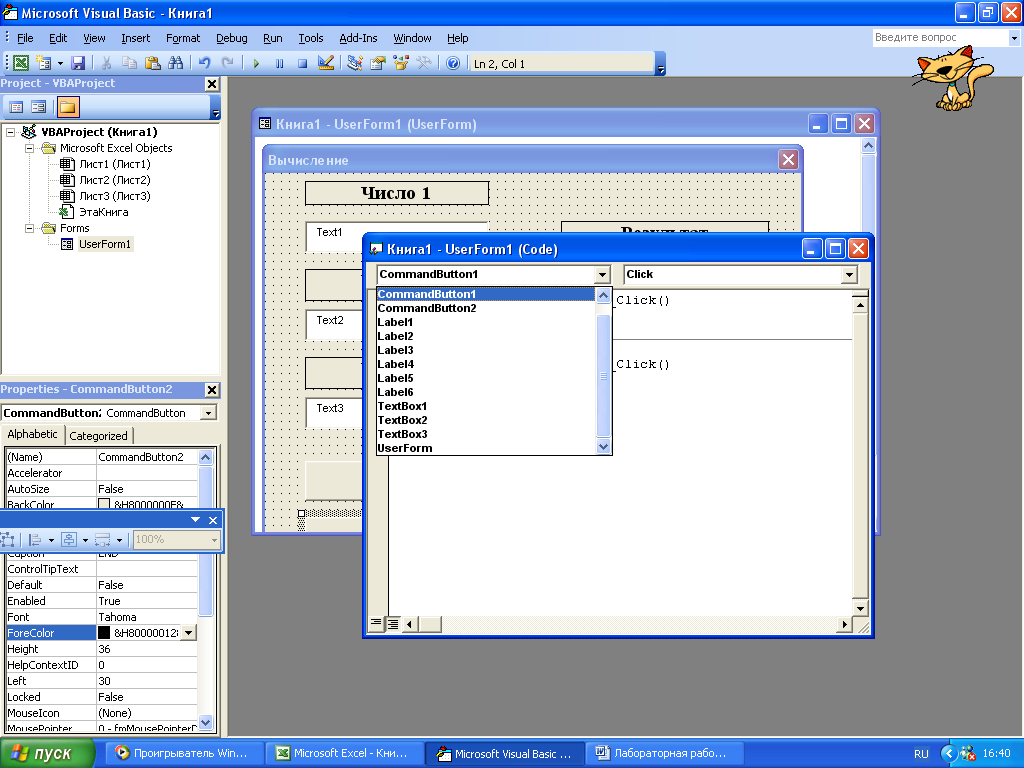Screen dimensions: 1024x768
Task: Click the пуск Start button
Action: coord(48,754)
